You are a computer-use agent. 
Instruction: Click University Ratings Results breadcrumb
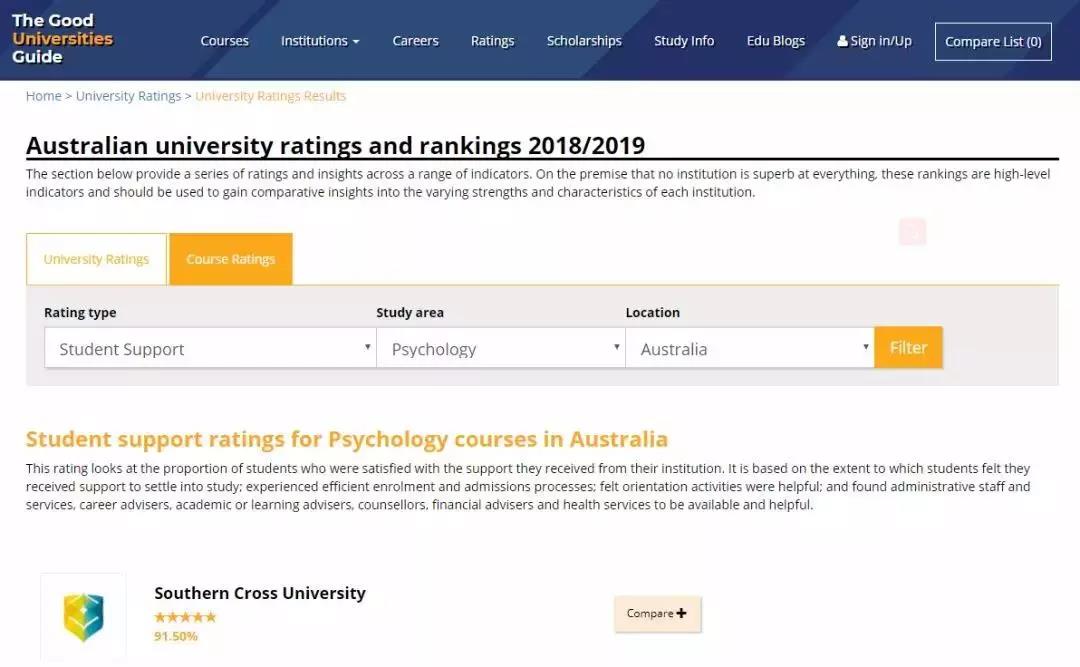click(271, 96)
